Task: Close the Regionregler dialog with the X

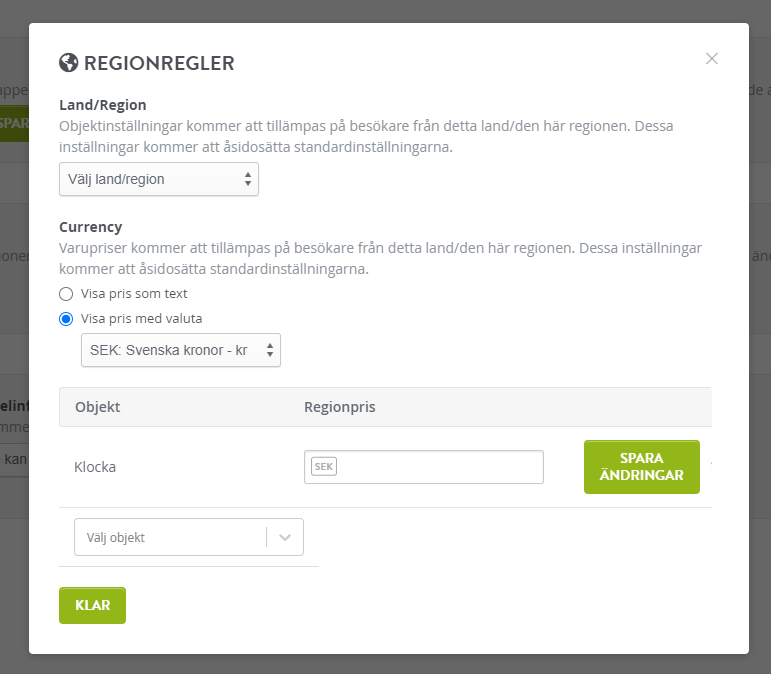Action: pos(712,59)
